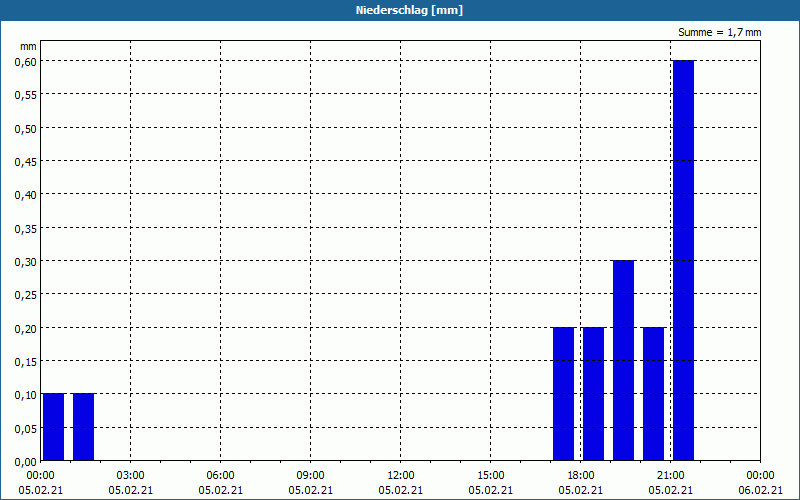Screen dimensions: 800x500
Task: Click the 0,10 y-axis label
Action: [x=26, y=394]
